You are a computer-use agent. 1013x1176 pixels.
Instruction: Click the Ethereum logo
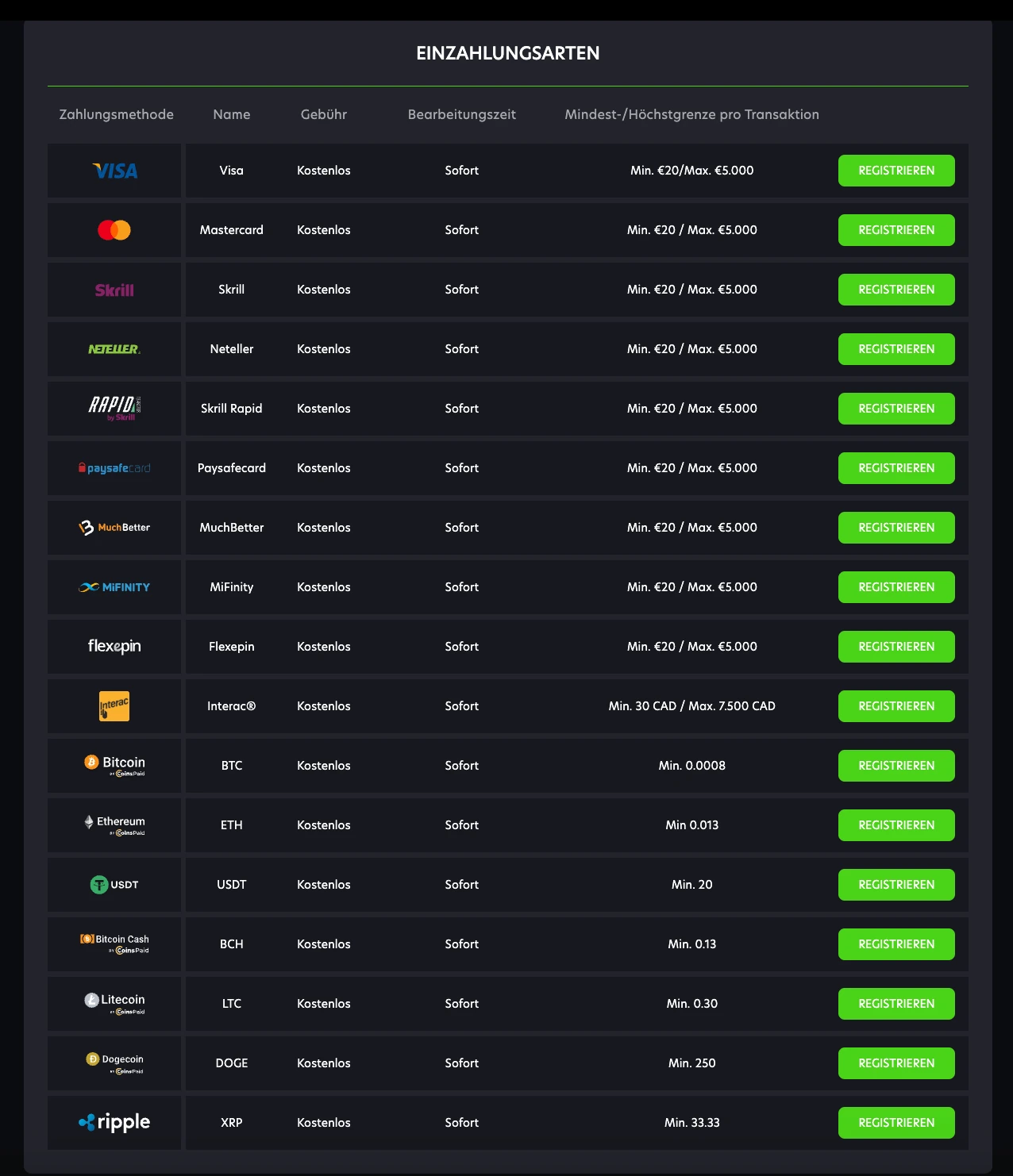pyautogui.click(x=114, y=825)
